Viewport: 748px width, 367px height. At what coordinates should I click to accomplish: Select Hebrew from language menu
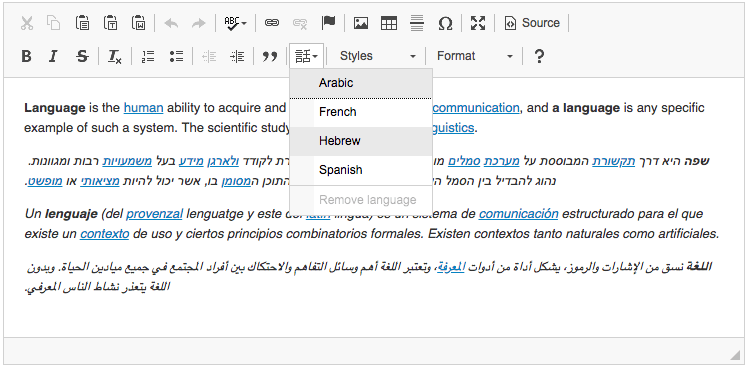tap(361, 141)
